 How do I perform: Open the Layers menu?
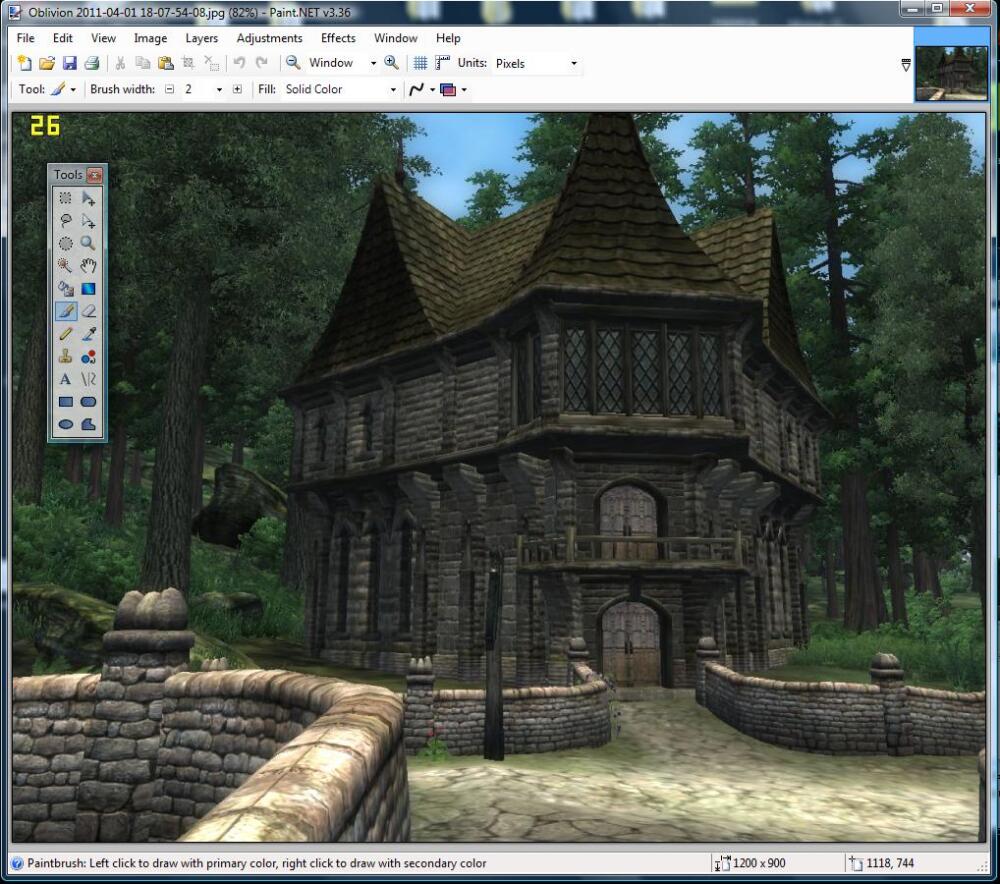click(x=202, y=38)
